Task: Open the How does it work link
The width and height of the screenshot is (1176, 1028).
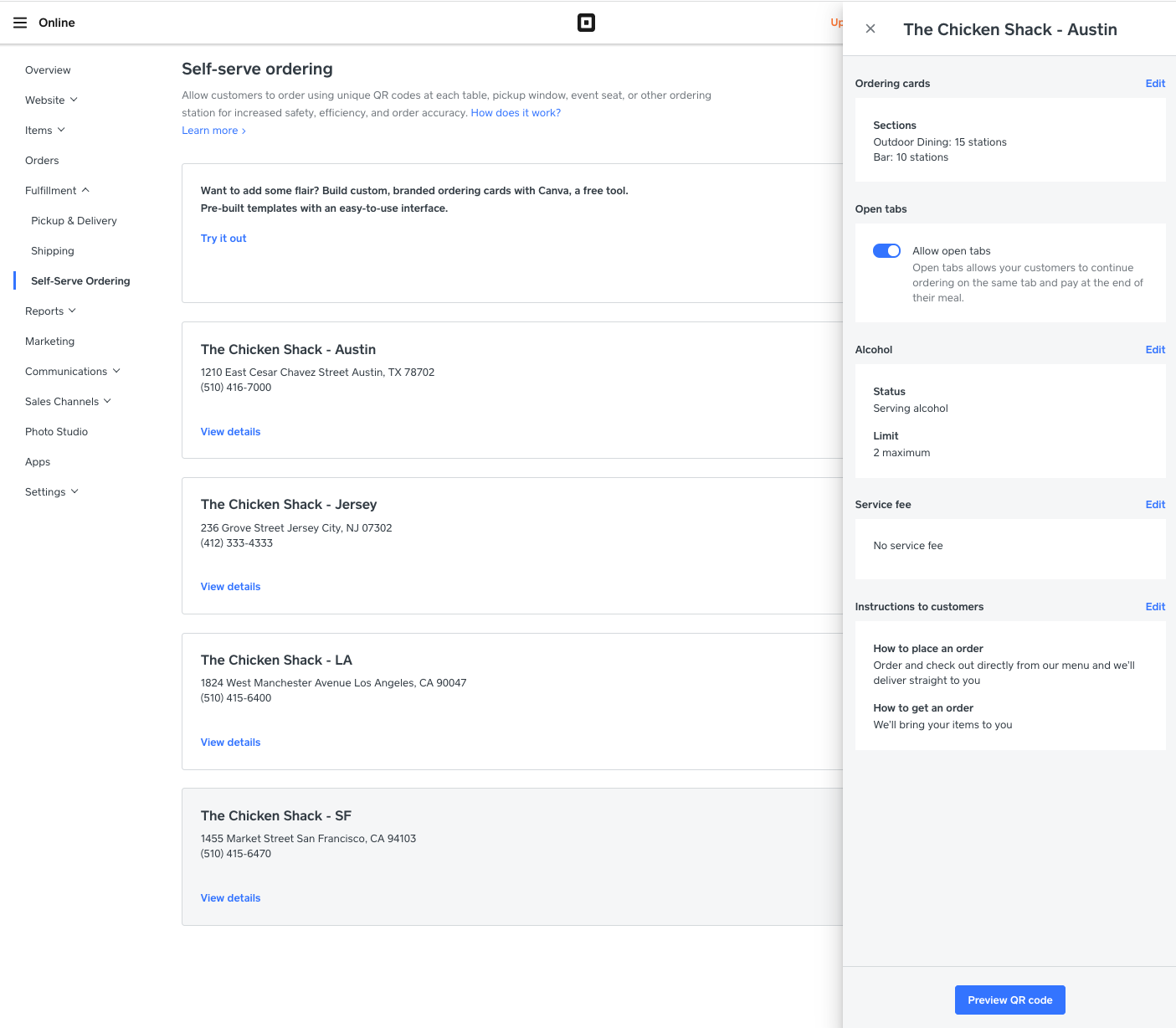Action: tap(516, 112)
